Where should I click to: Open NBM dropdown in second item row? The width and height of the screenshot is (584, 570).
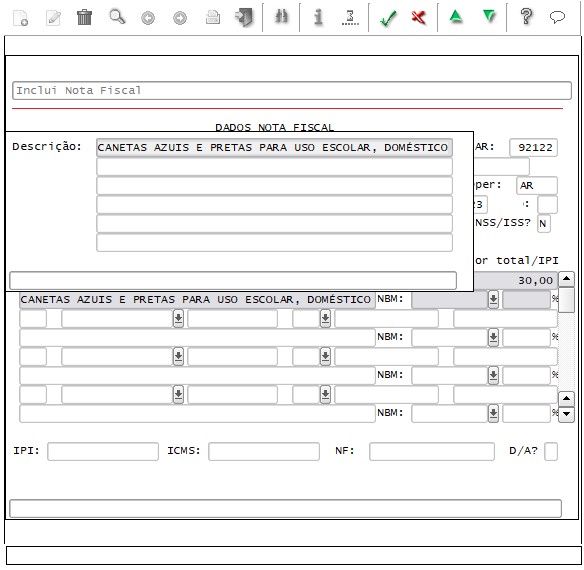pos(493,338)
